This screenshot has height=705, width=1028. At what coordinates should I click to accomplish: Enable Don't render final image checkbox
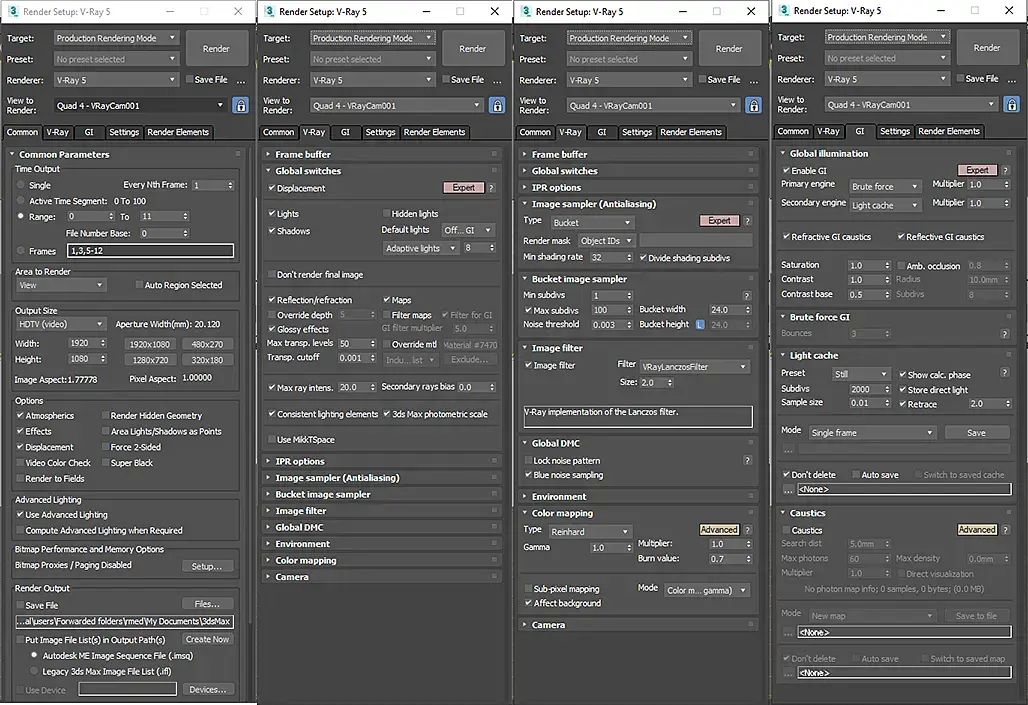(271, 275)
